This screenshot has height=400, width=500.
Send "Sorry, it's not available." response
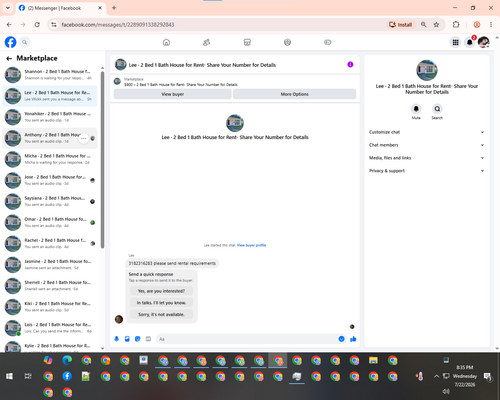coord(161,314)
